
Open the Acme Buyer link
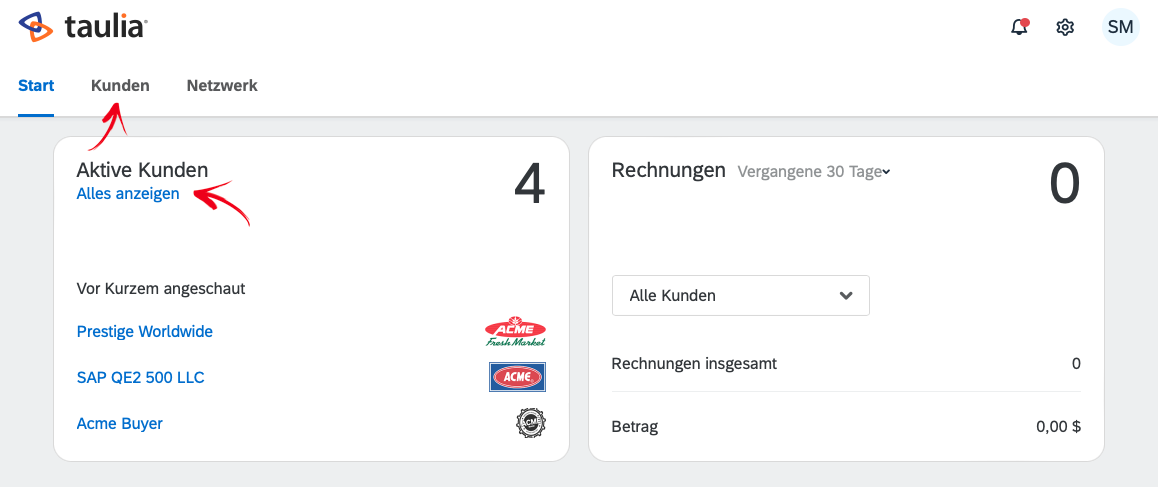[120, 423]
